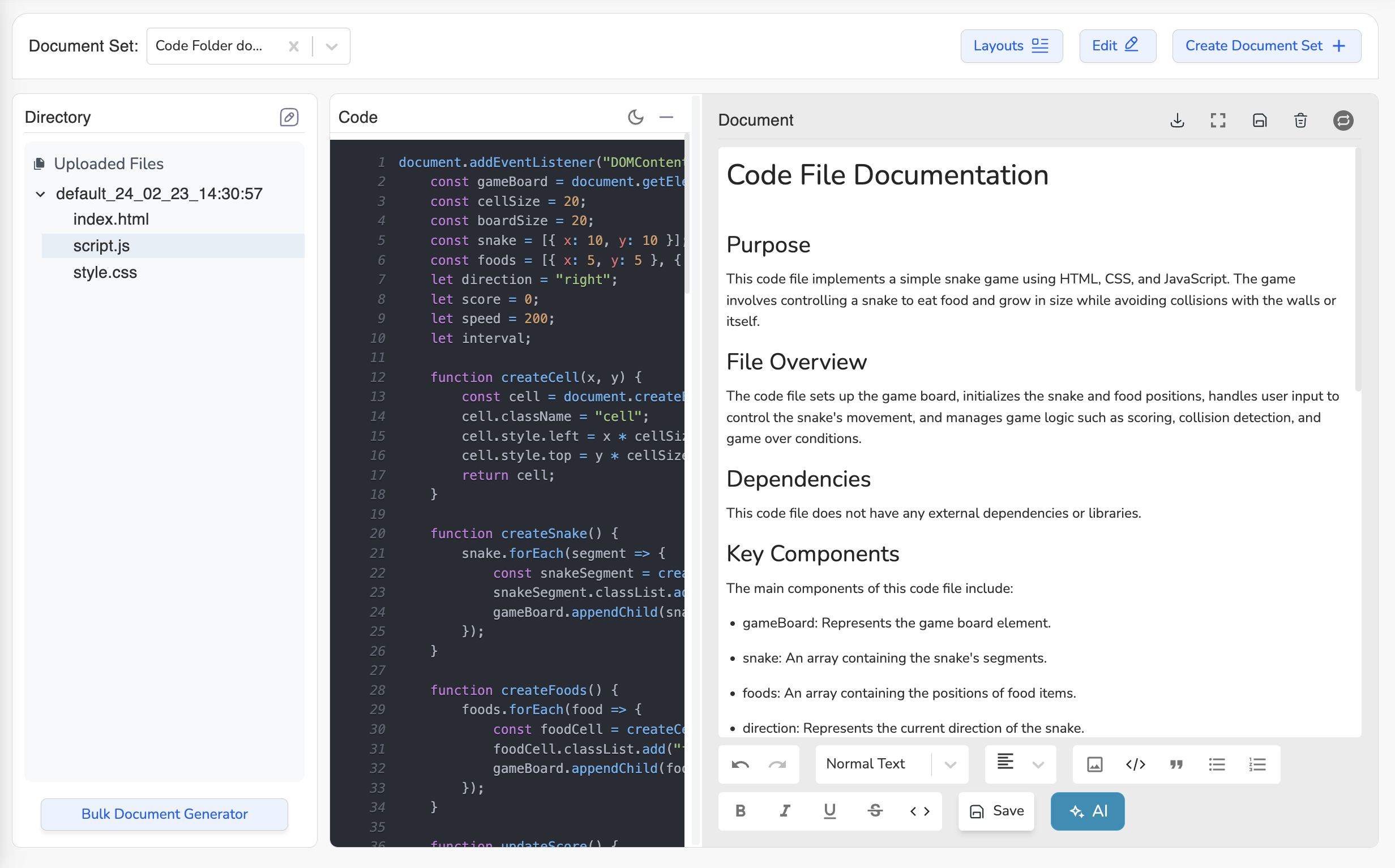Toggle bold formatting

tap(741, 811)
